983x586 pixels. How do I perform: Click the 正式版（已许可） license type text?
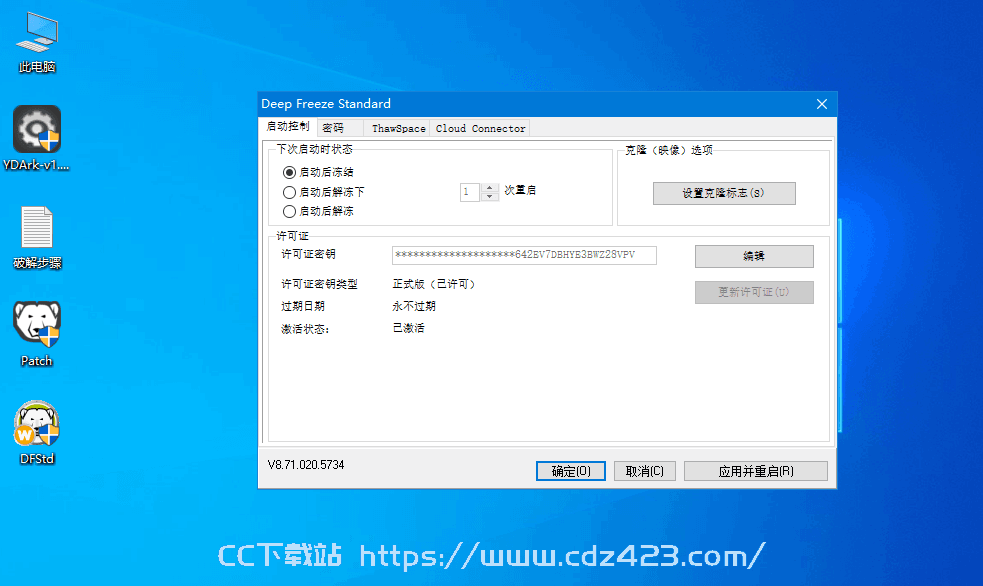tap(434, 284)
